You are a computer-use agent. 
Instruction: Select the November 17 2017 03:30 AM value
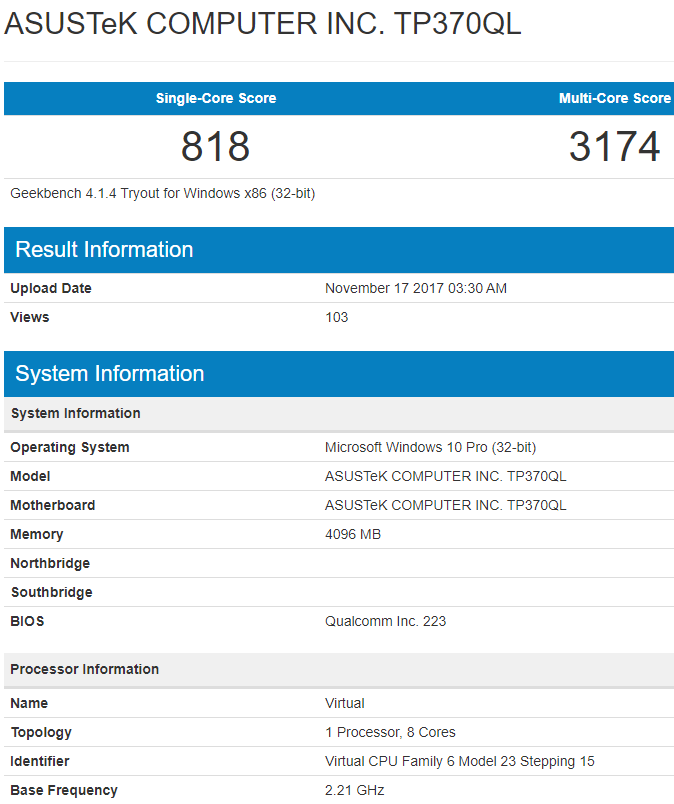click(416, 288)
